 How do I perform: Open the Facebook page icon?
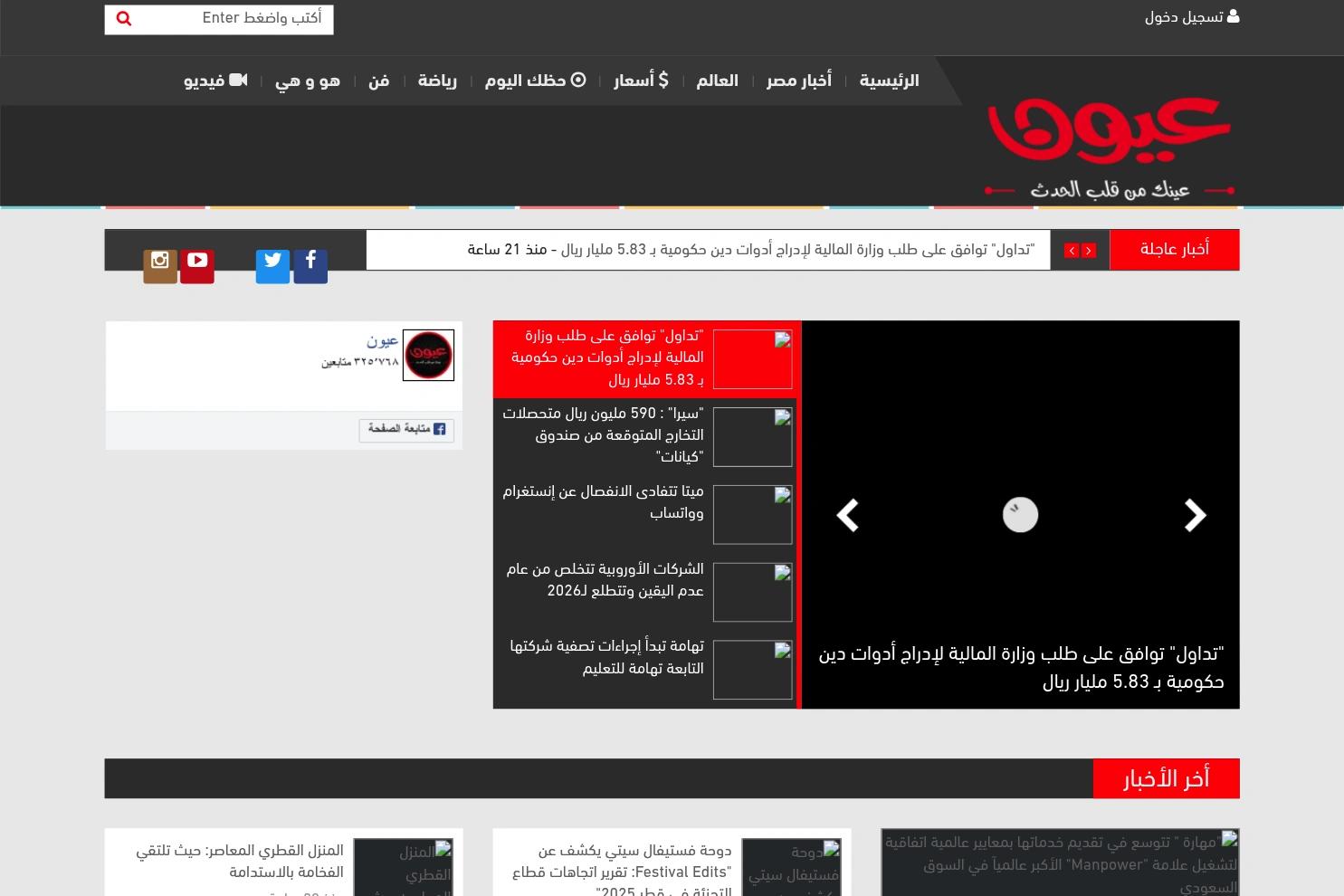tap(310, 261)
